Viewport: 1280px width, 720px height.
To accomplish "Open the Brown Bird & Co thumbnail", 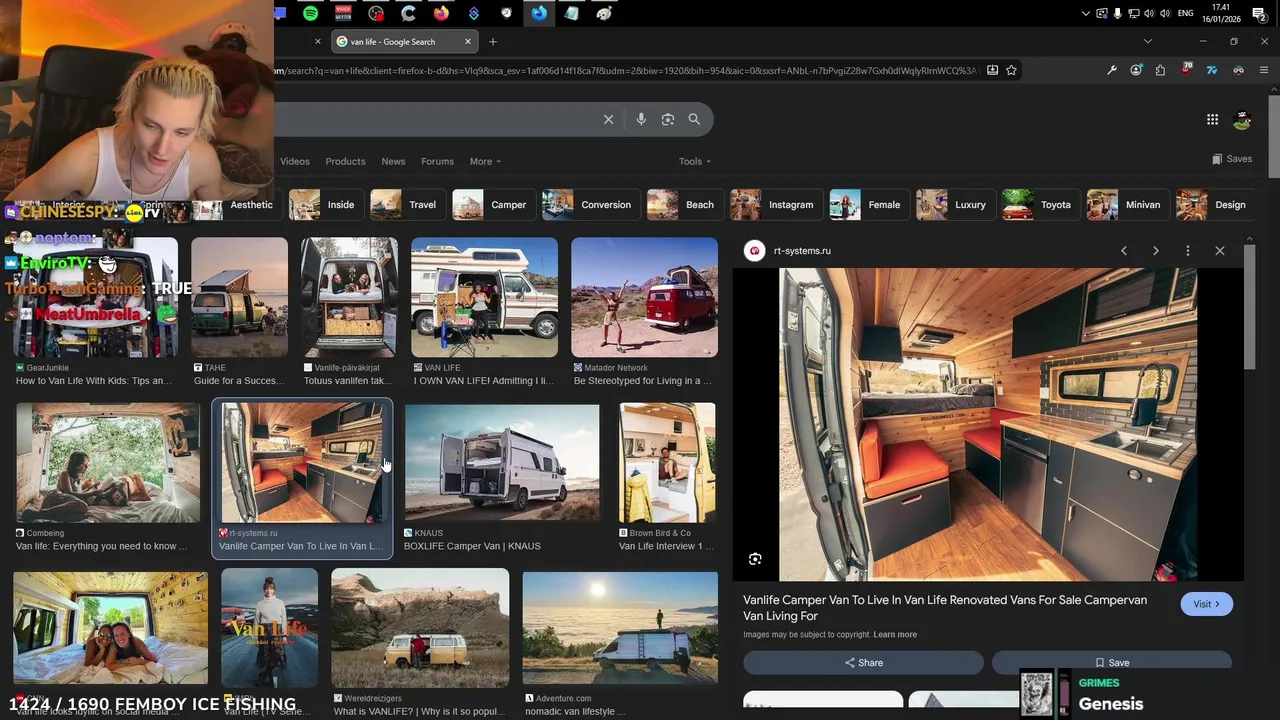I will click(x=667, y=463).
